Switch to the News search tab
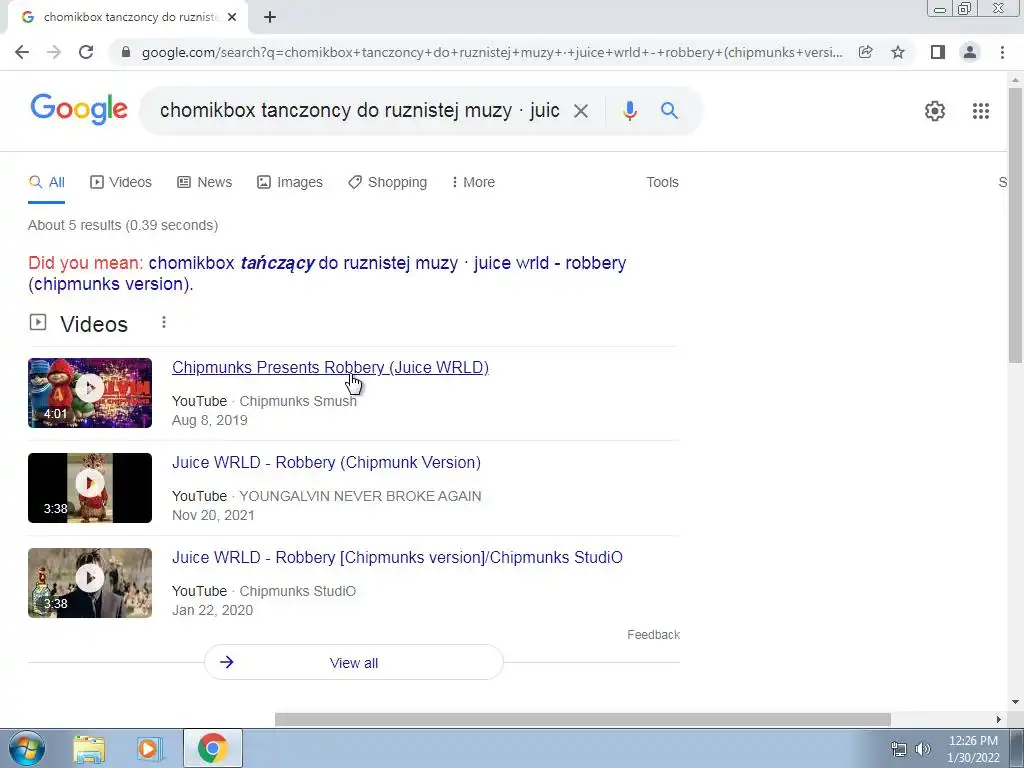Viewport: 1024px width, 768px height. 204,182
